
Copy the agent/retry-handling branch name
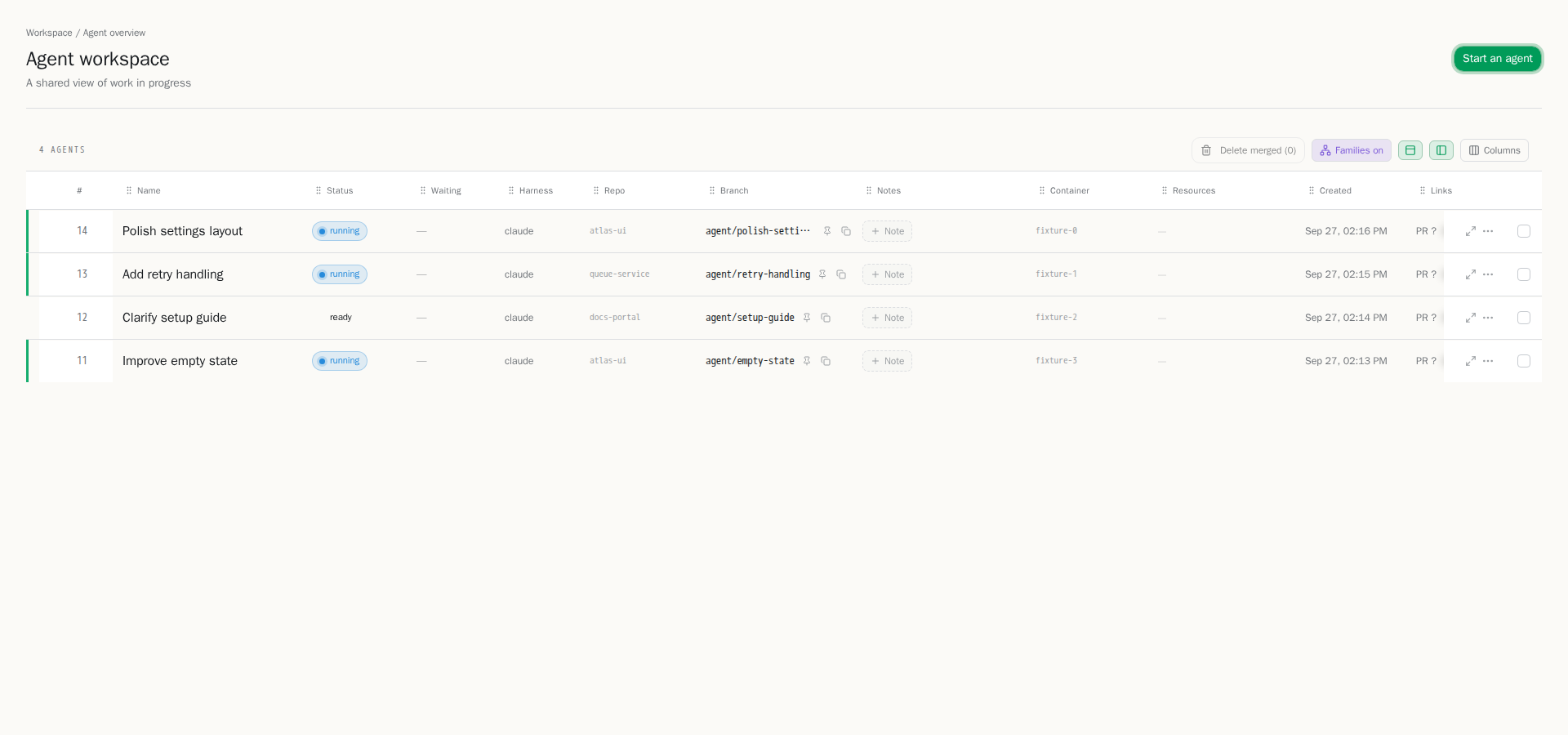841,274
